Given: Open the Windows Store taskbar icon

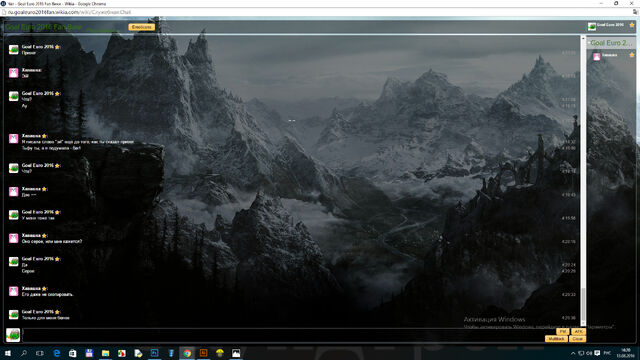Looking at the screenshot, I should pos(73,353).
